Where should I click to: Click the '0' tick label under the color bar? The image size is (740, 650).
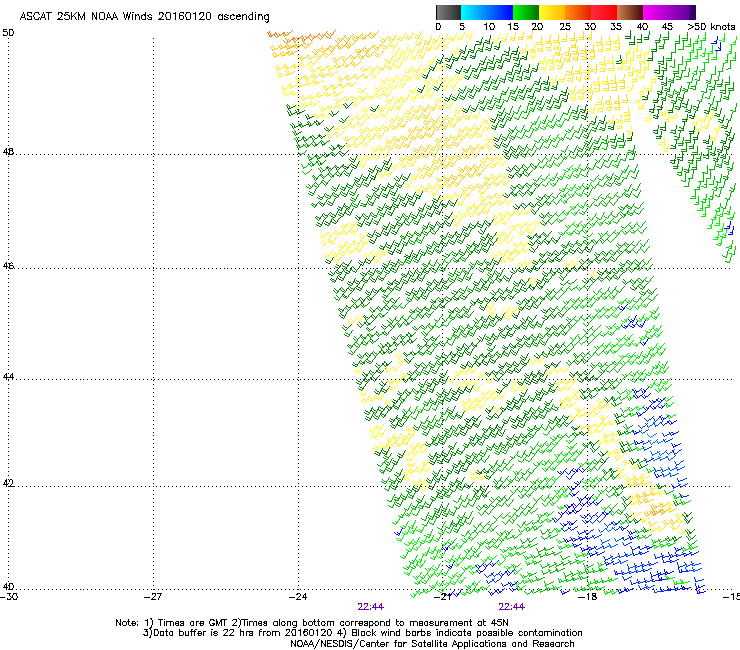[438, 27]
